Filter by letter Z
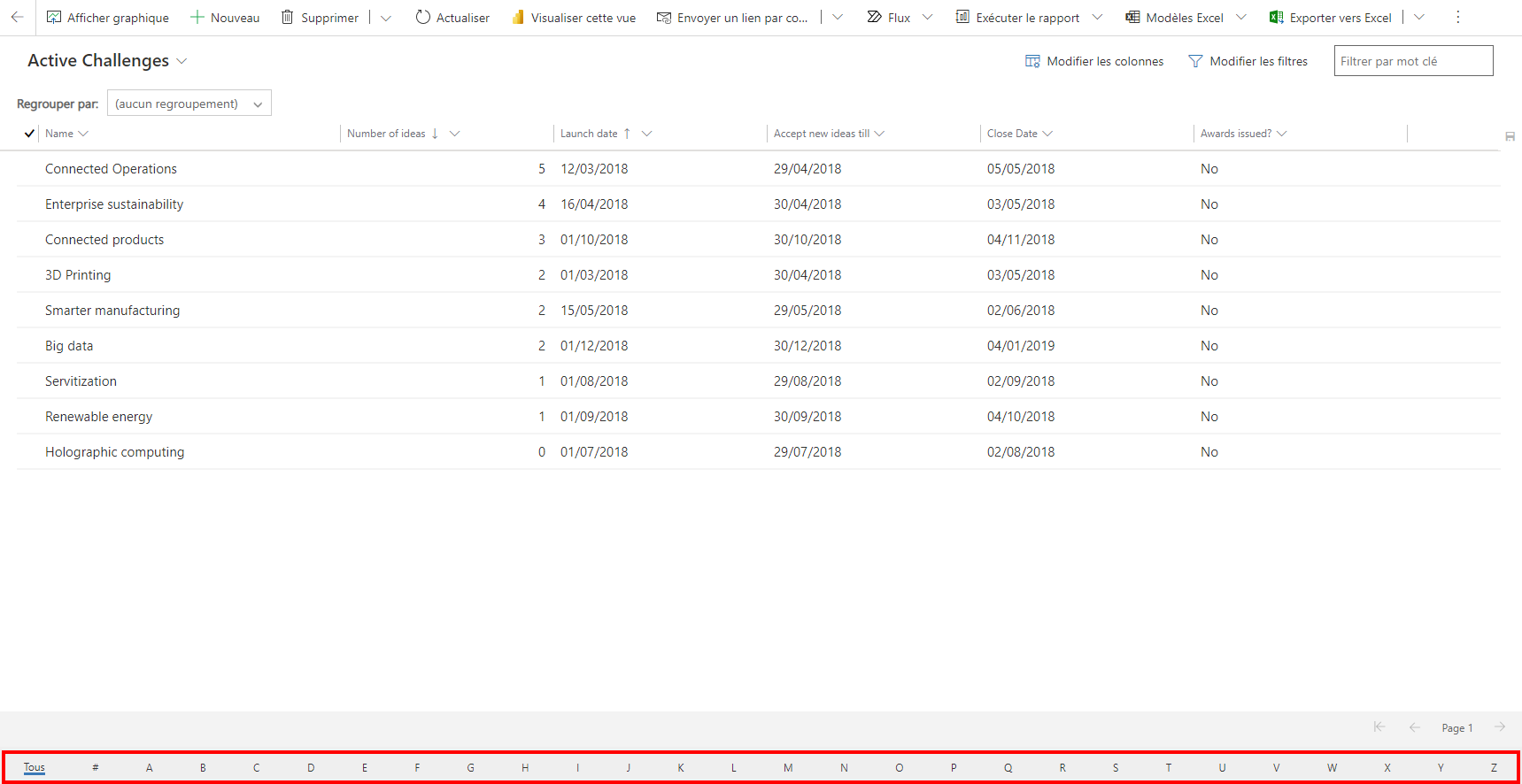 [1494, 768]
